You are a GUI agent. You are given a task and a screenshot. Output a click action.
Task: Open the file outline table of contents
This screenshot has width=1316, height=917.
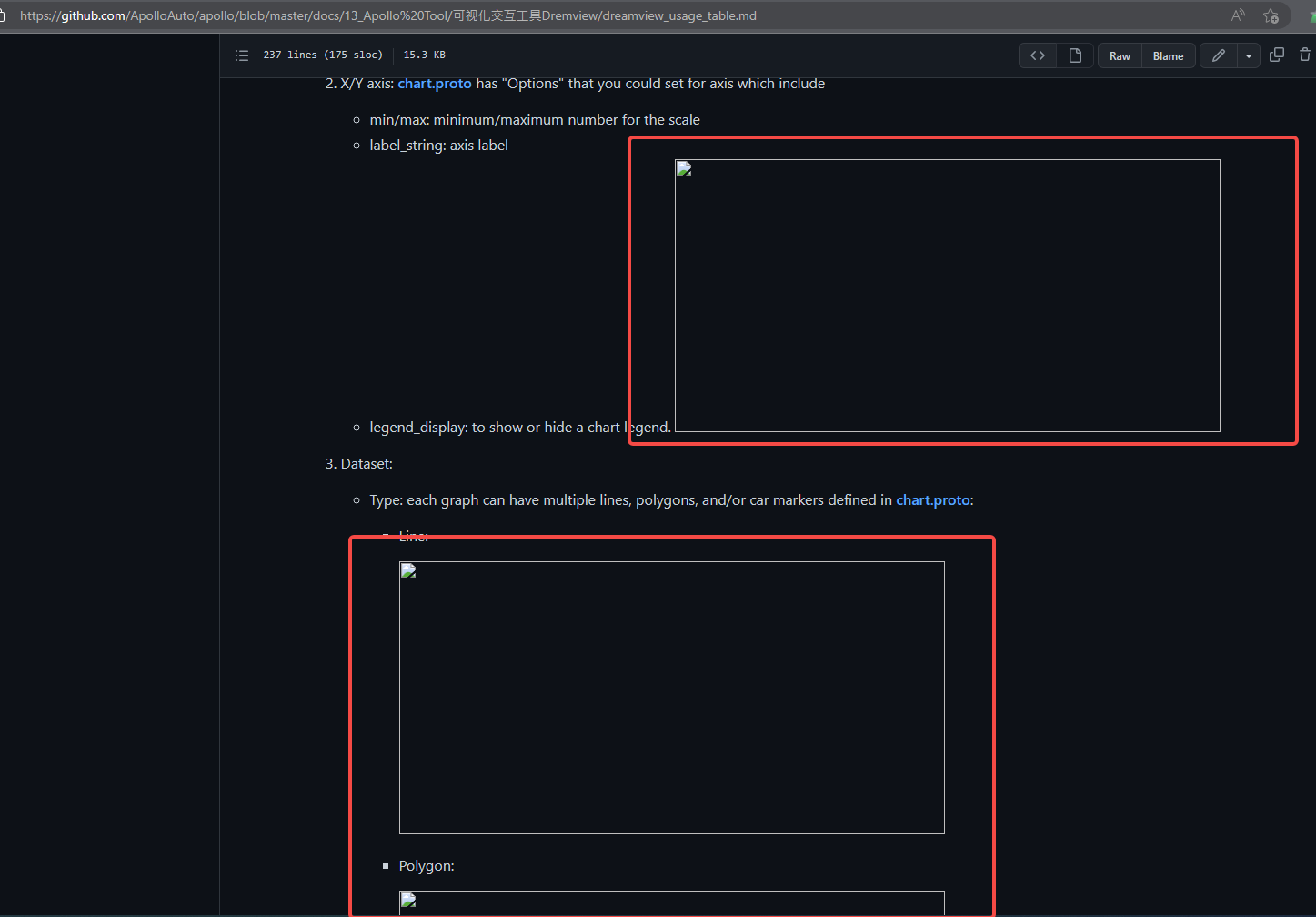(242, 55)
